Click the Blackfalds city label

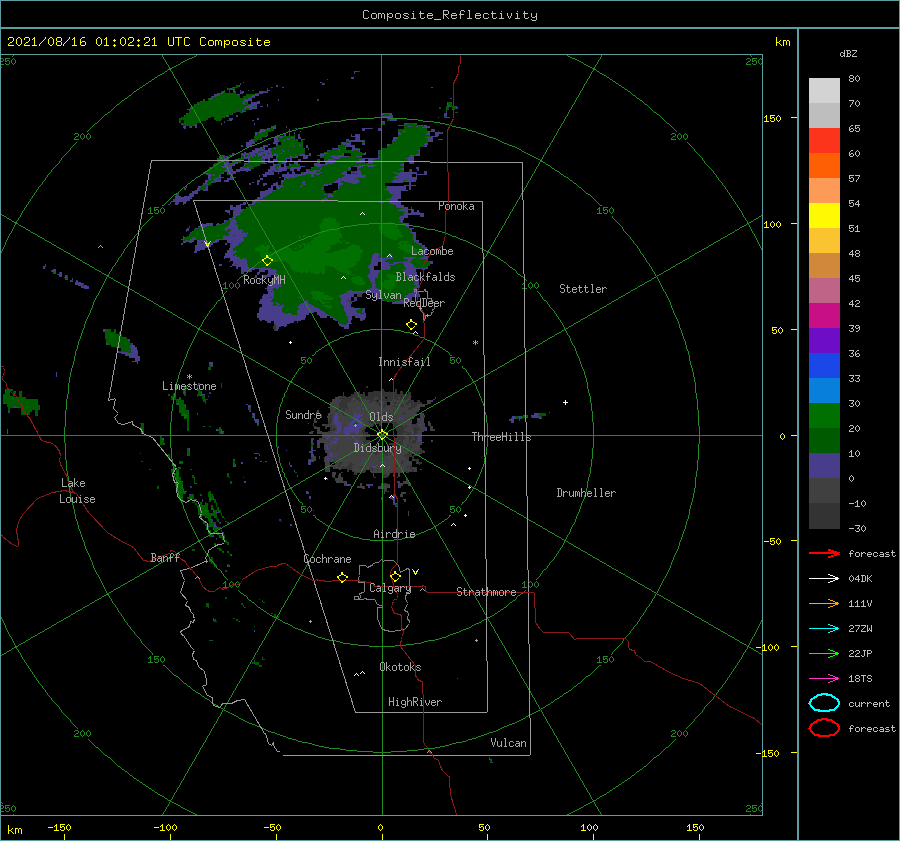tap(425, 277)
